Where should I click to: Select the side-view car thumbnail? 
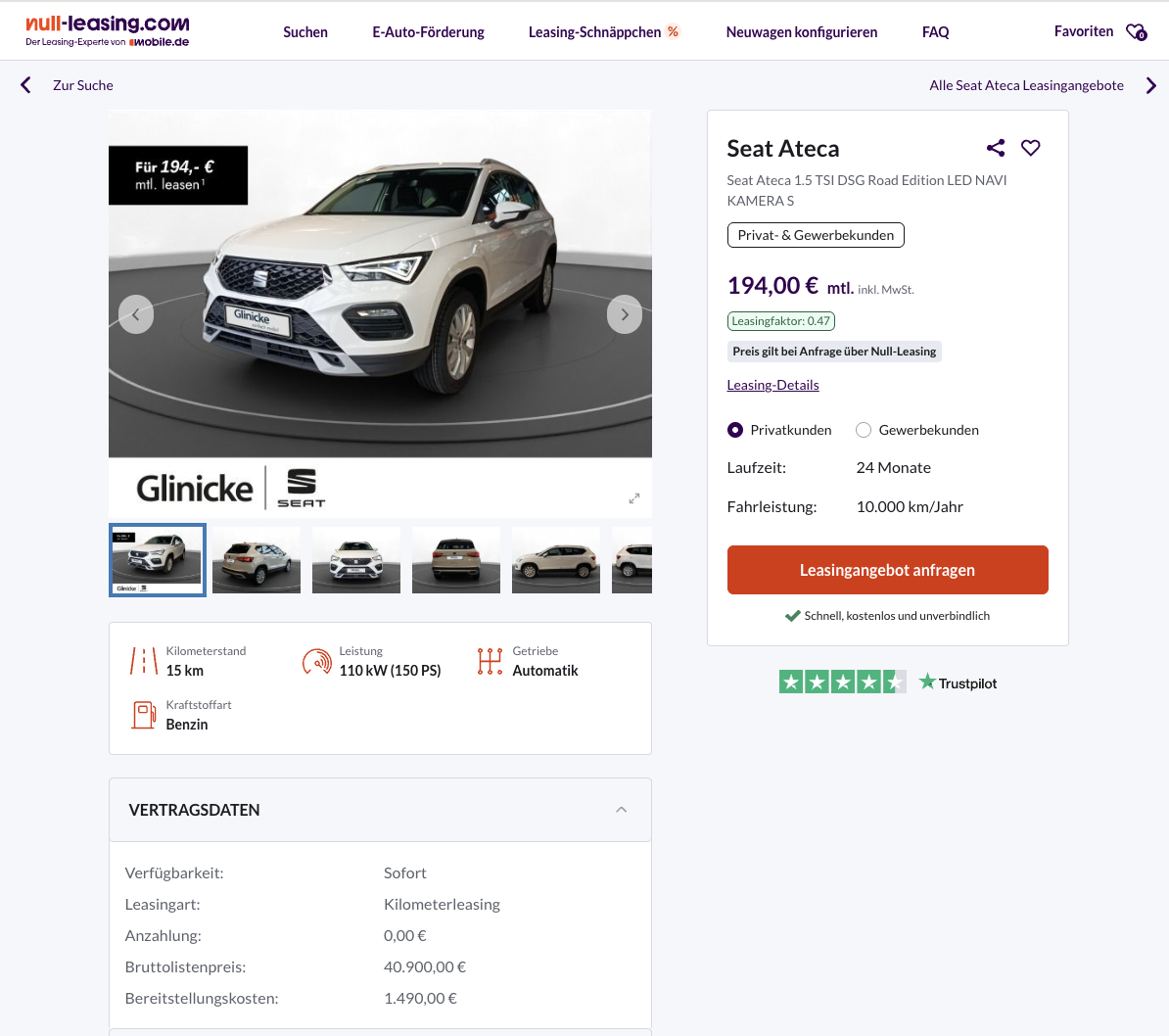point(556,560)
